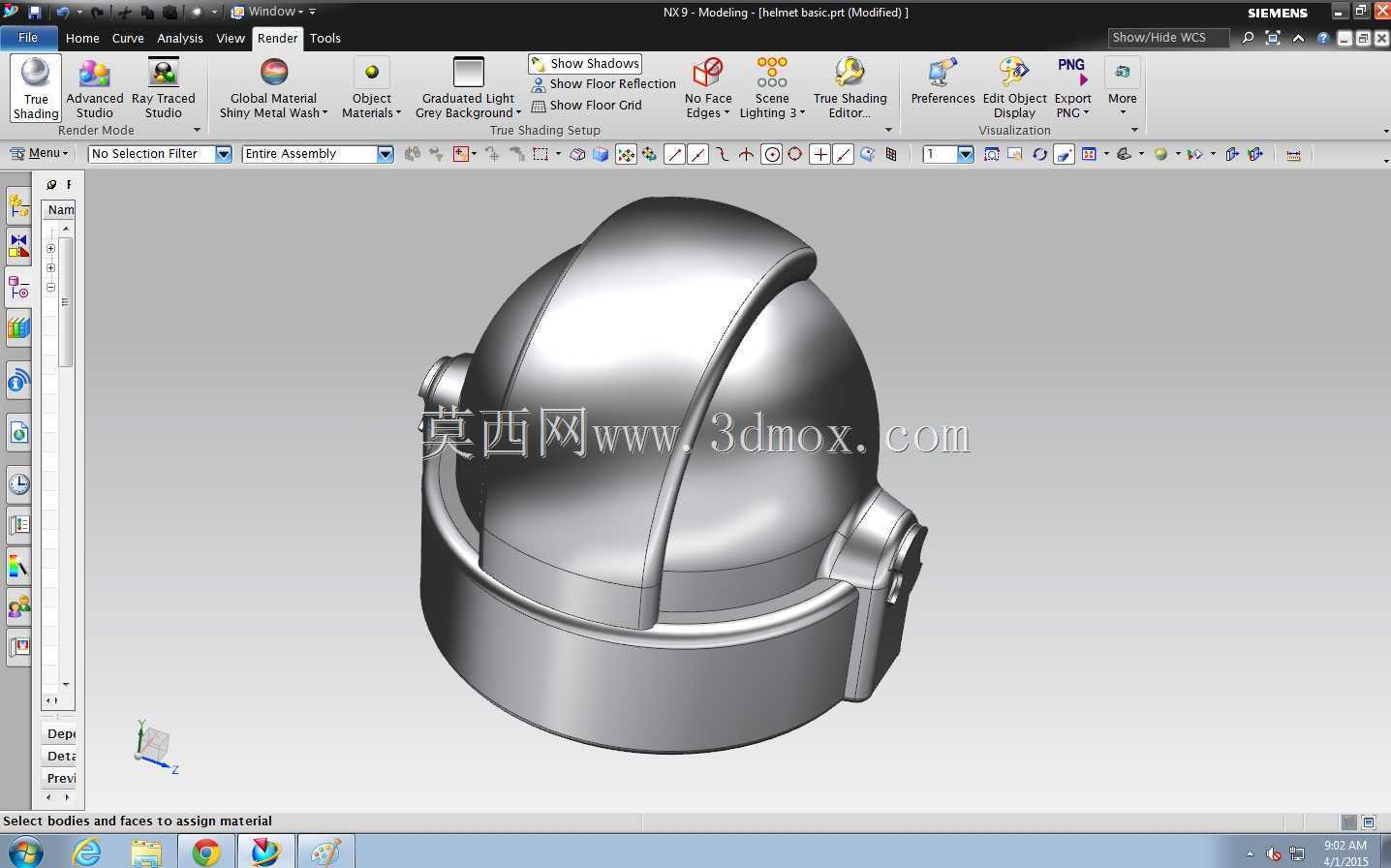The image size is (1391, 868).
Task: Click the rectangle selection method icon
Action: point(541,154)
